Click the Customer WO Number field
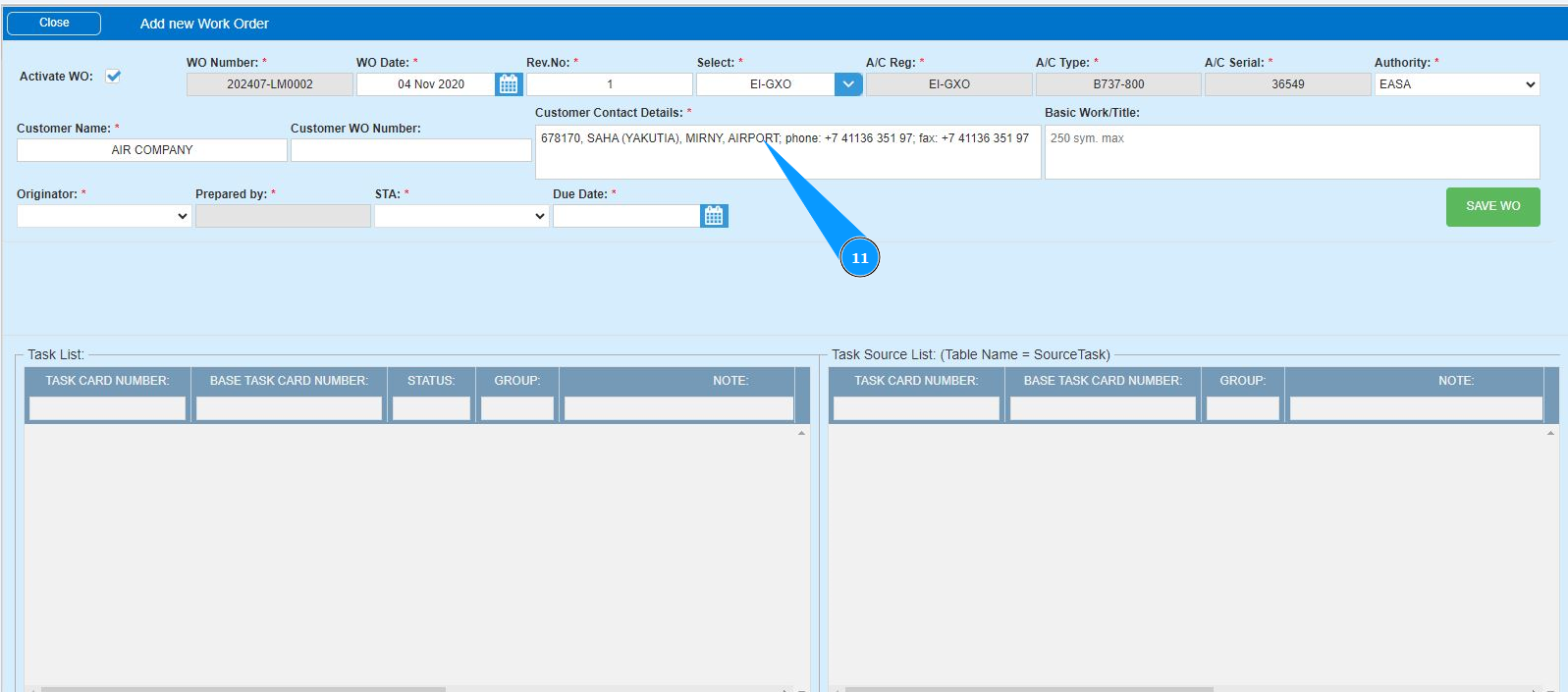Image resolution: width=1568 pixels, height=692 pixels. [x=411, y=150]
